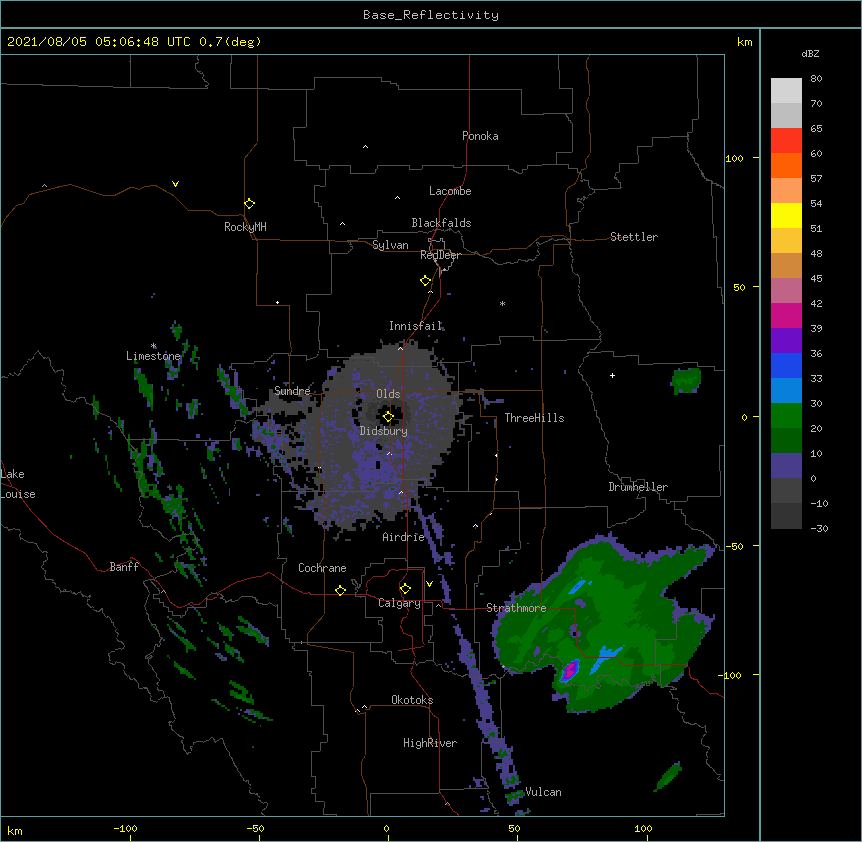862x842 pixels.
Task: Click the Vulcan city label
Action: pyautogui.click(x=543, y=792)
